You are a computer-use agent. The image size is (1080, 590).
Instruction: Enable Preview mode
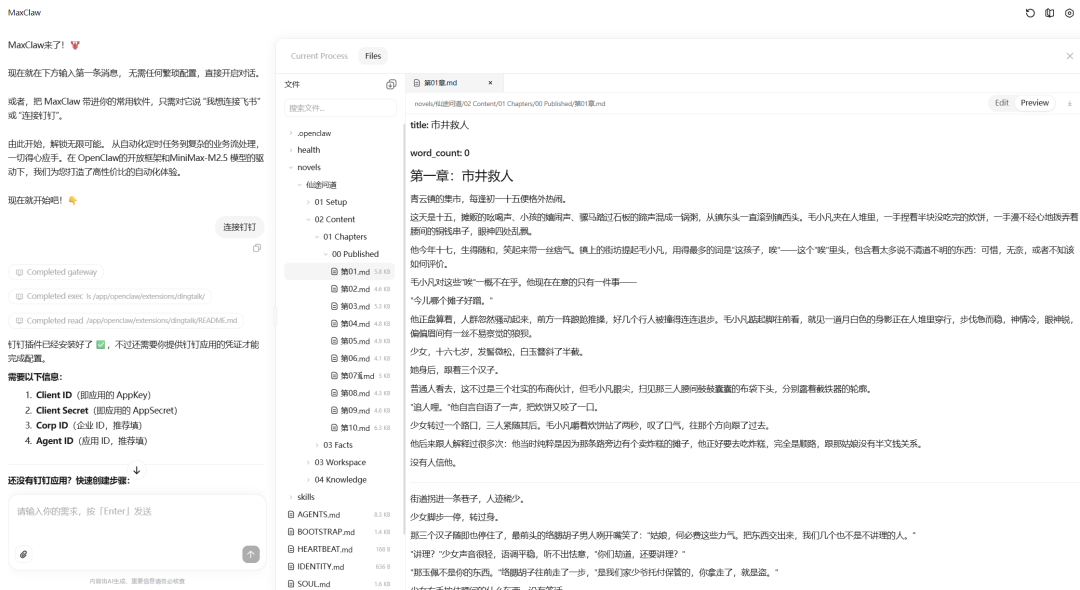(x=1034, y=102)
